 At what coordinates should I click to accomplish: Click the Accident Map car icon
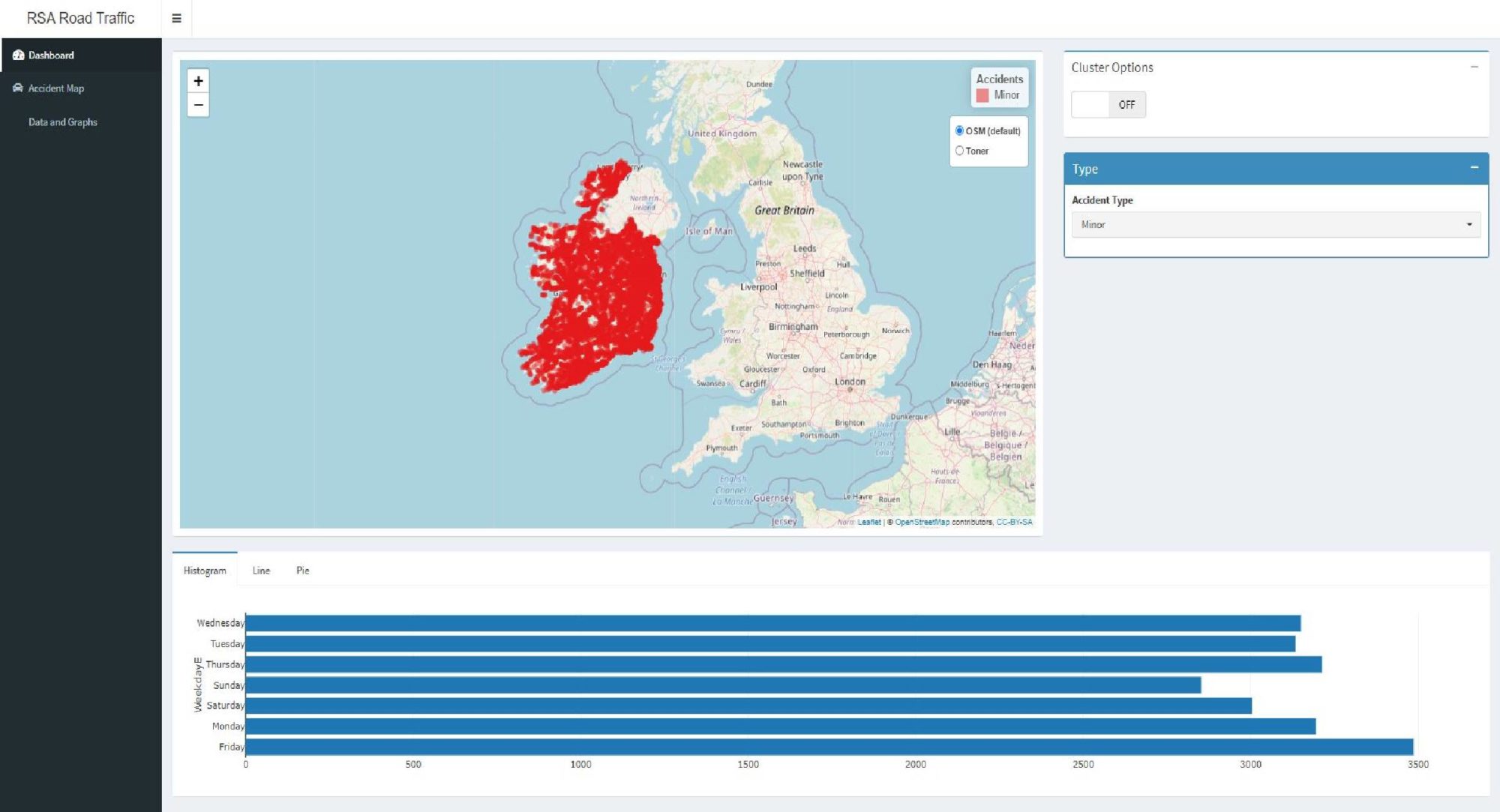tap(18, 88)
